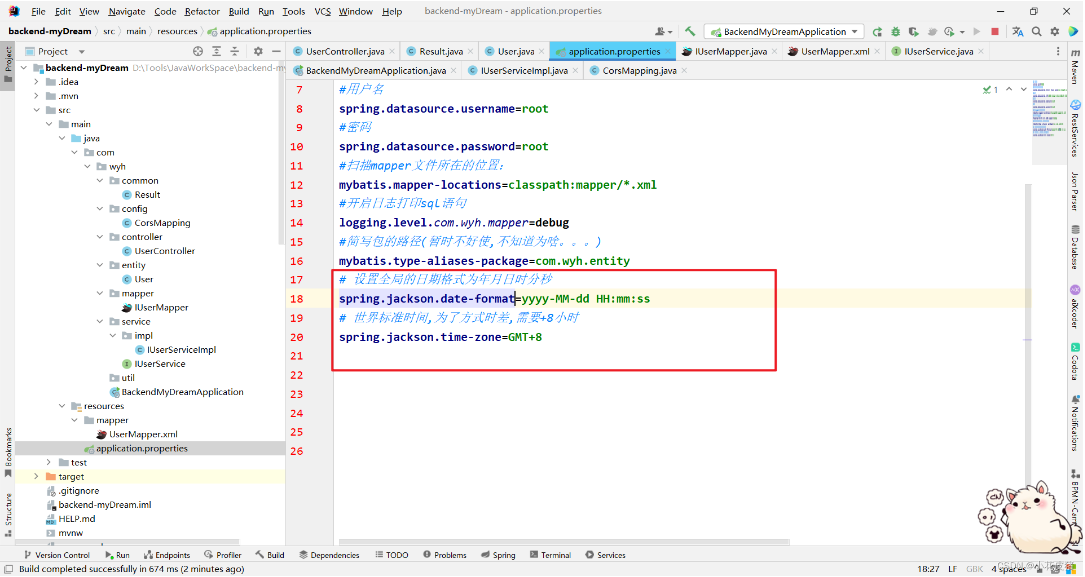Expand all nodes in Project panel
Screen dimensions: 1085x577
[217, 51]
